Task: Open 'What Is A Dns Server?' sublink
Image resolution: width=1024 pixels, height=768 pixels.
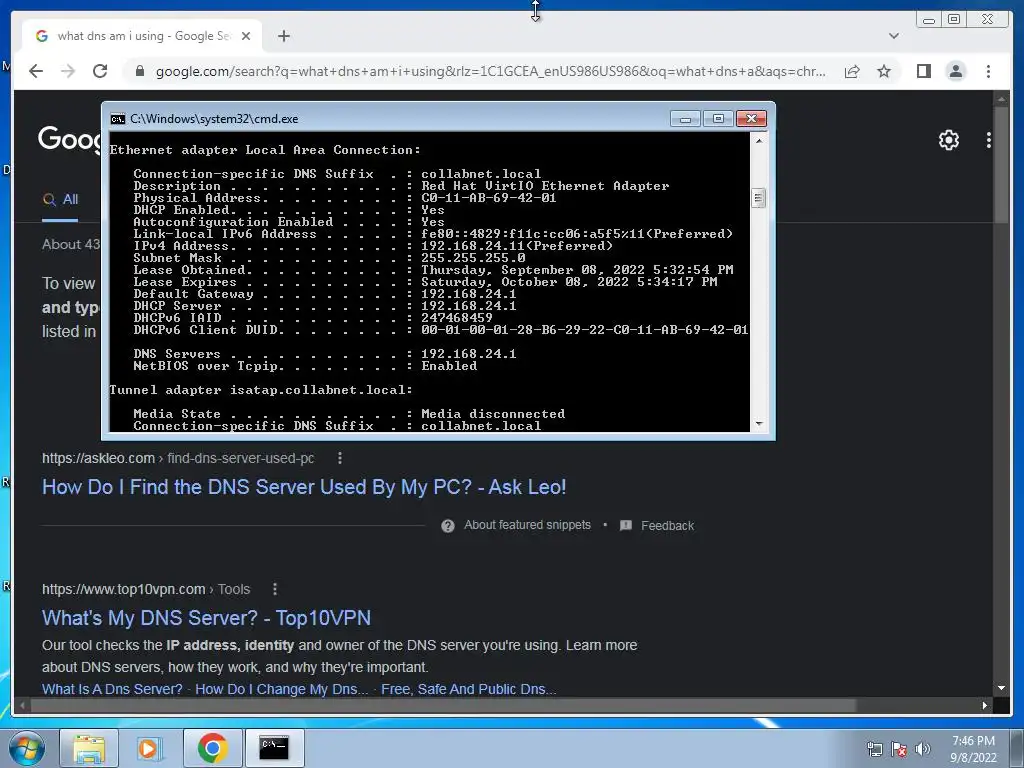Action: (112, 689)
